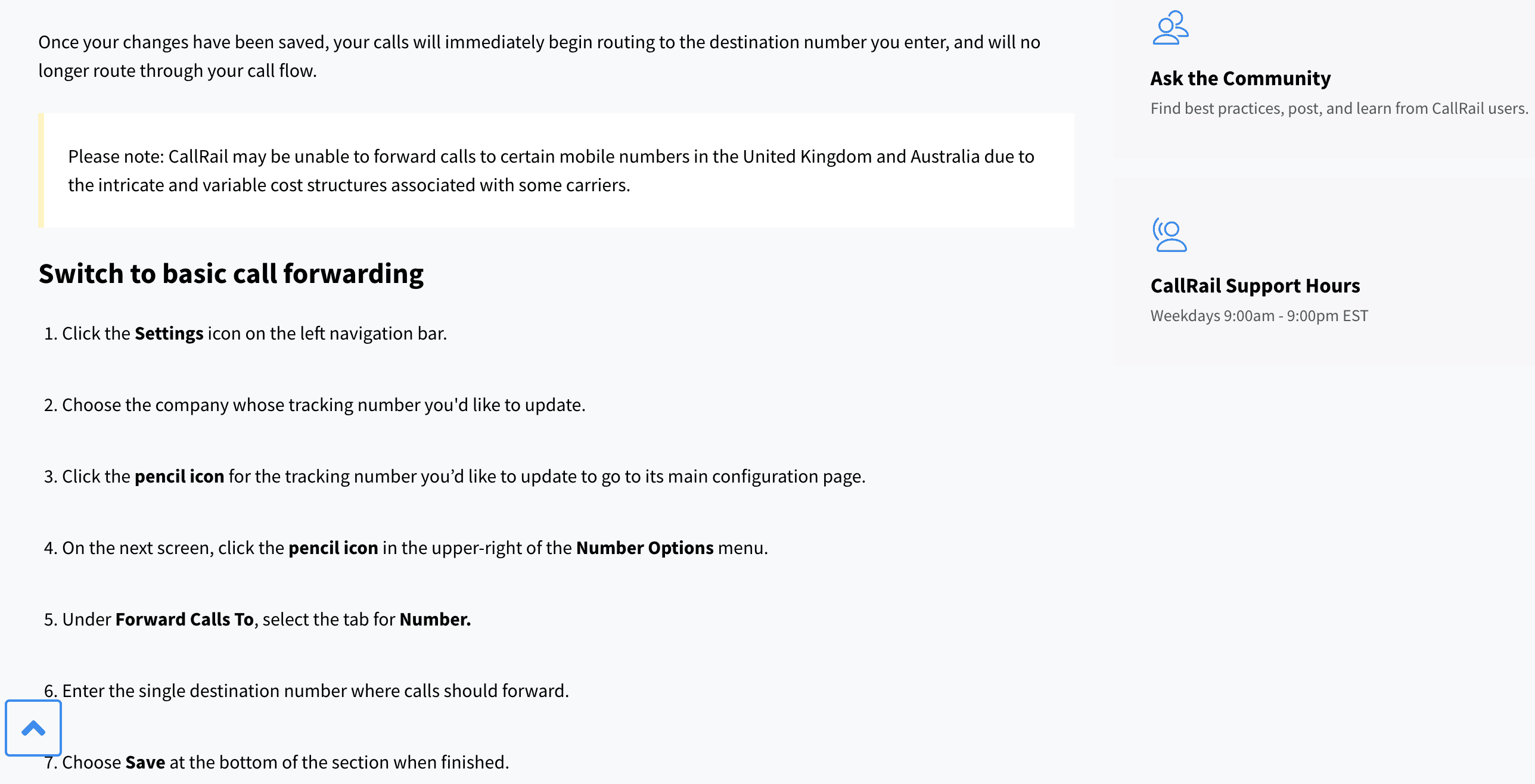This screenshot has width=1535, height=784.
Task: Select the Number Options text in step 4
Action: click(645, 547)
